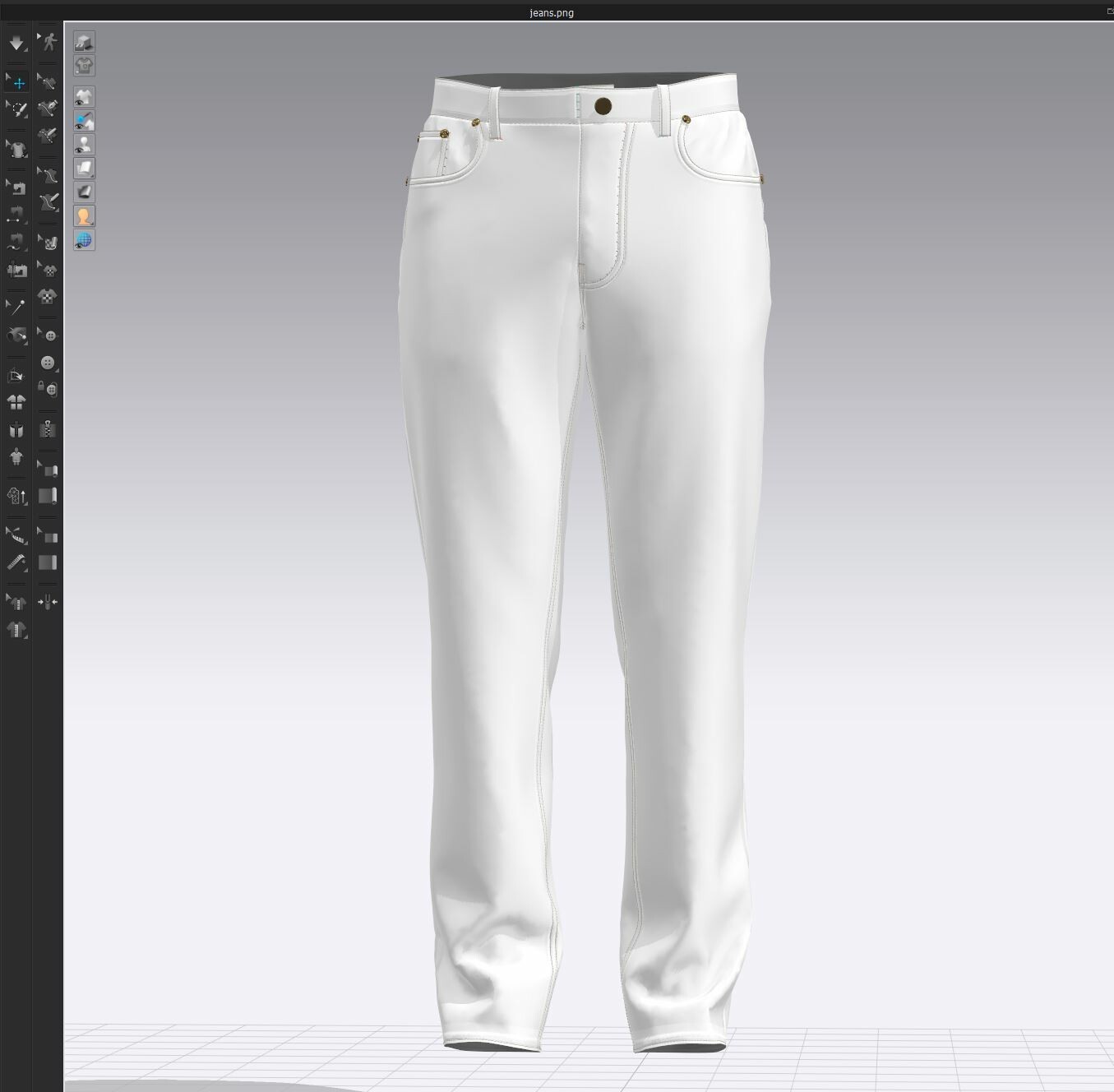
Task: Toggle garment visibility with the shirt eye icon
Action: click(84, 96)
